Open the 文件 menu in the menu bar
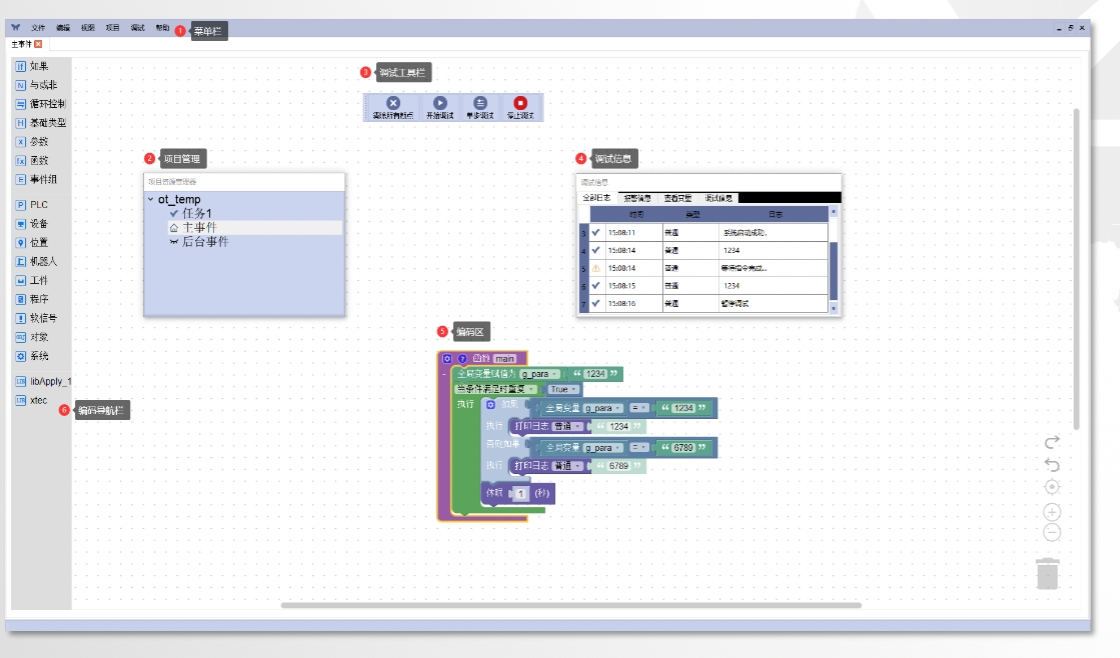The image size is (1120, 658). (38, 28)
